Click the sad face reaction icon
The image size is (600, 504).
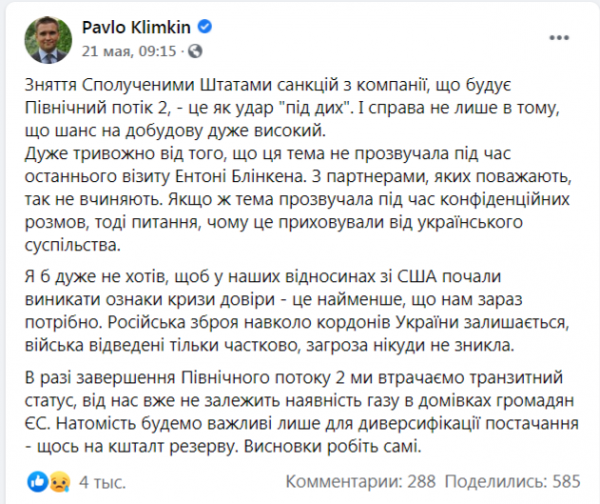[x=59, y=478]
